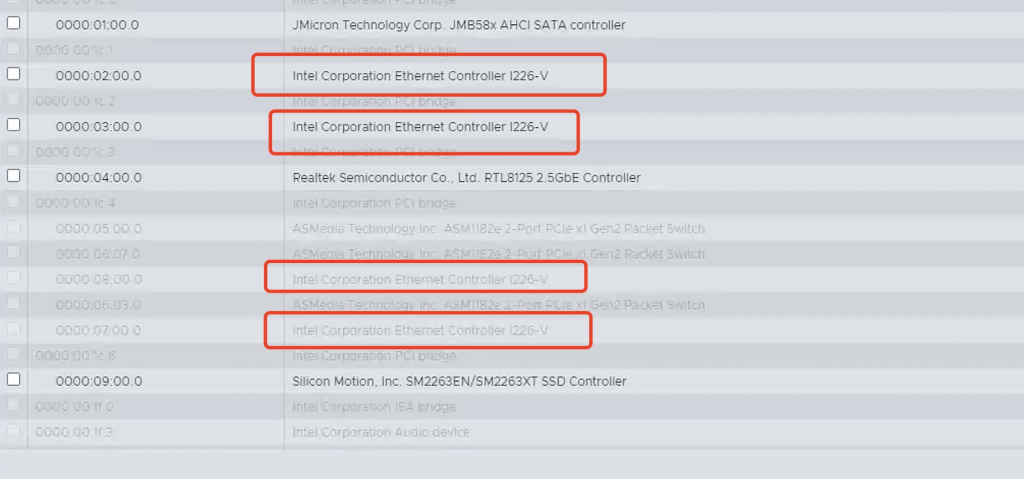The width and height of the screenshot is (1024, 479).
Task: Click the JMicron JMB58x AHCI SATA controller name
Action: pos(458,25)
